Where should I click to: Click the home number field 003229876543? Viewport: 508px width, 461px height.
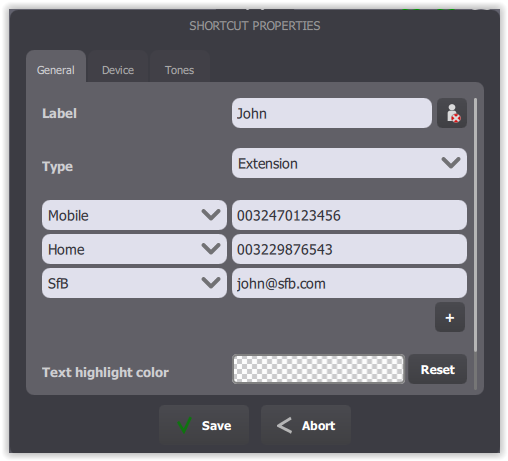click(349, 249)
